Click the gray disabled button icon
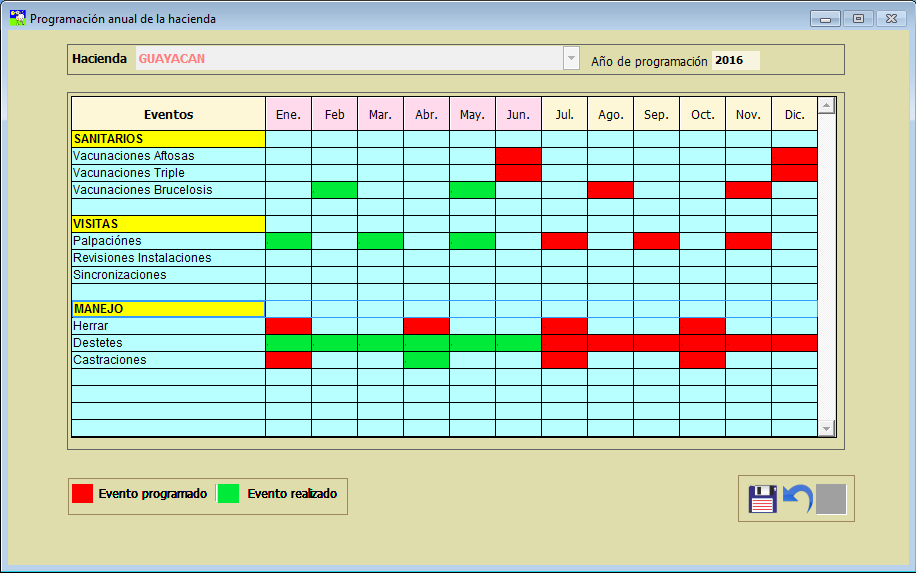The width and height of the screenshot is (916, 573). 831,499
